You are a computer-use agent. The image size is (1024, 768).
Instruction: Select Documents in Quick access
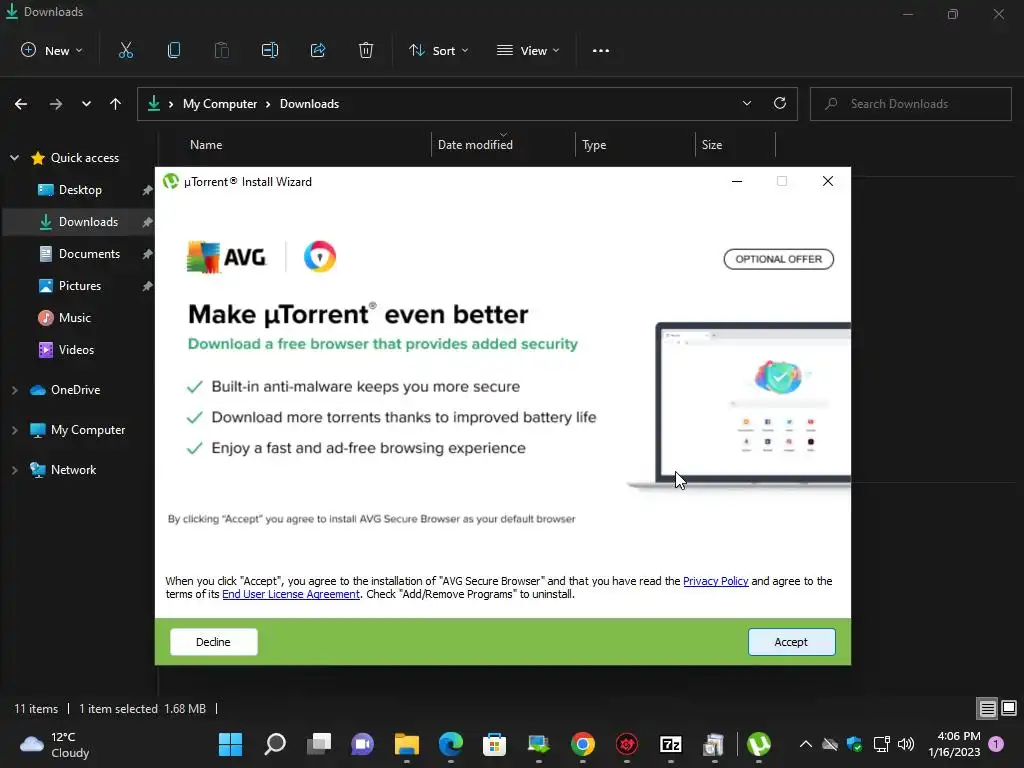(80, 253)
